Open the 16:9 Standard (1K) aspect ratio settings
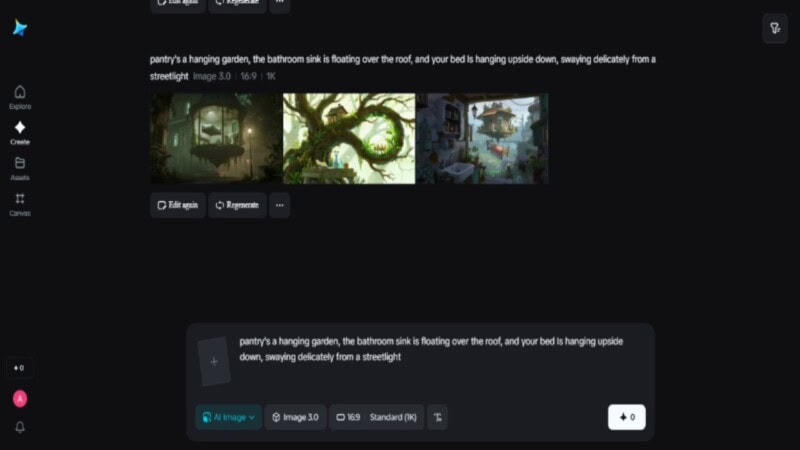Image resolution: width=800 pixels, height=450 pixels. click(x=378, y=417)
